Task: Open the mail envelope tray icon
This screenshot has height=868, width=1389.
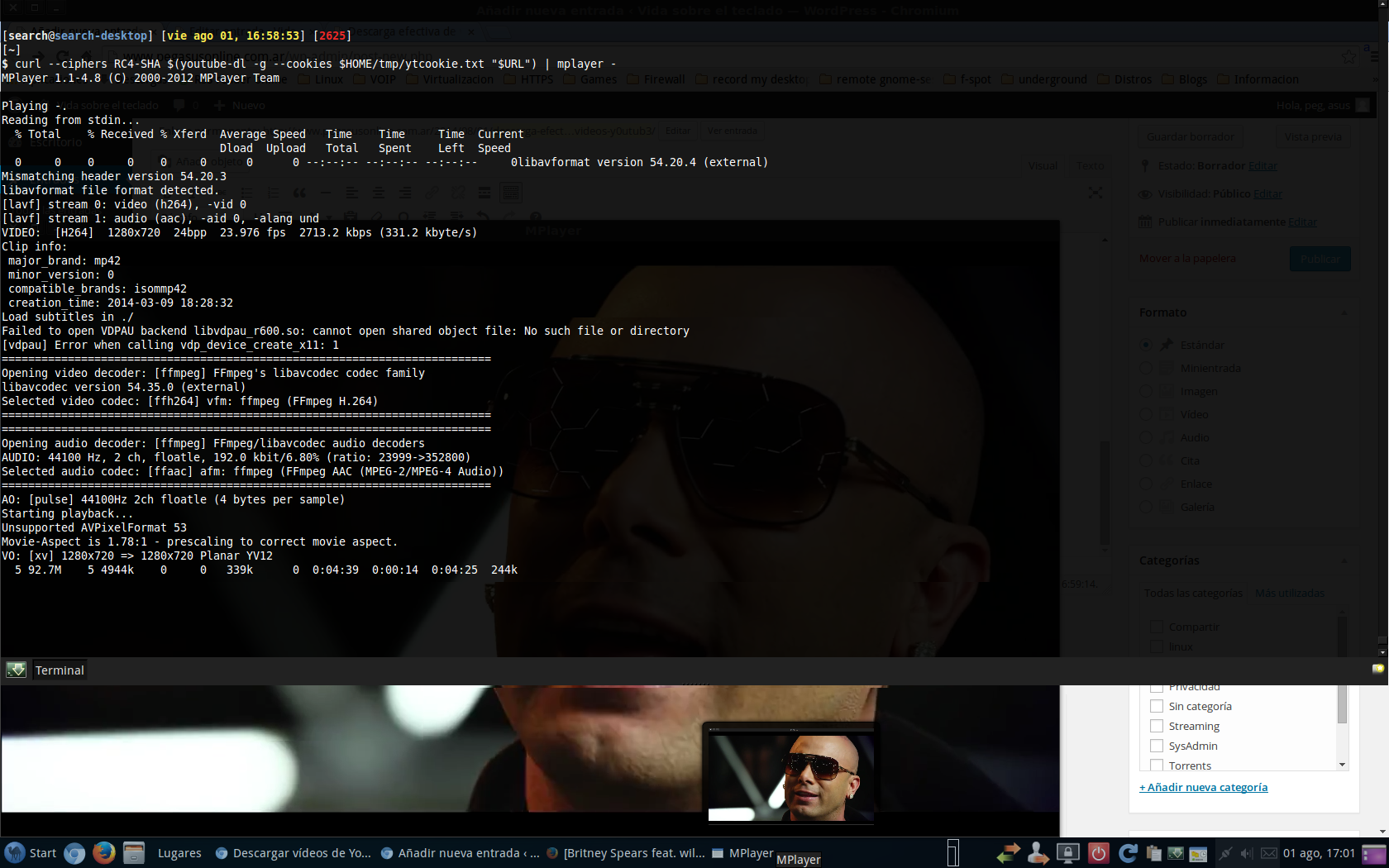Action: (x=1268, y=853)
